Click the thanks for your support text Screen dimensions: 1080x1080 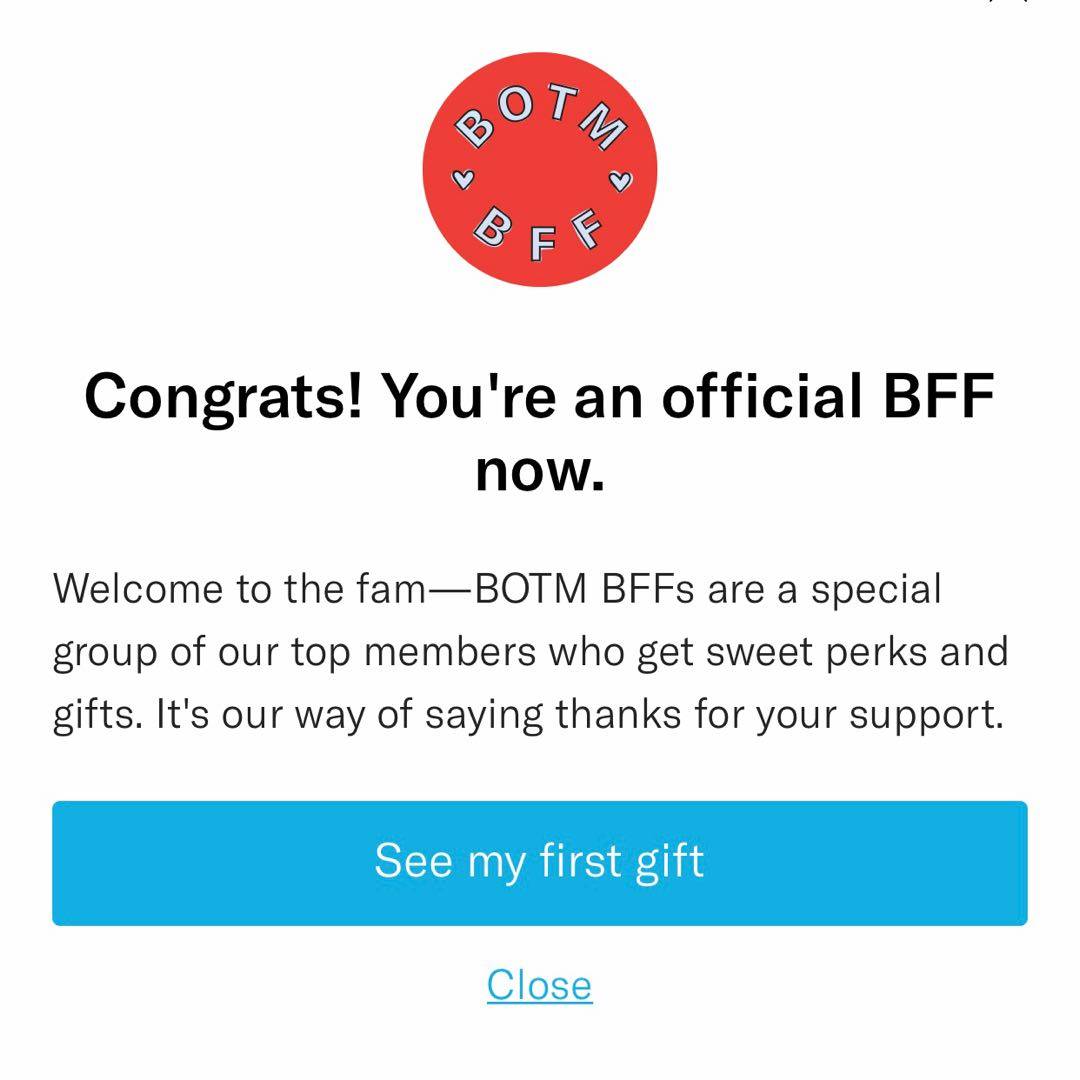tap(780, 715)
